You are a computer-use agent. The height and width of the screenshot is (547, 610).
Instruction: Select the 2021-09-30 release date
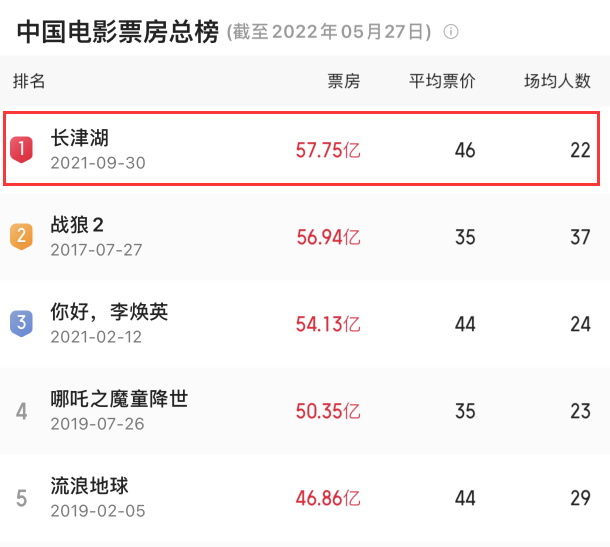click(98, 163)
